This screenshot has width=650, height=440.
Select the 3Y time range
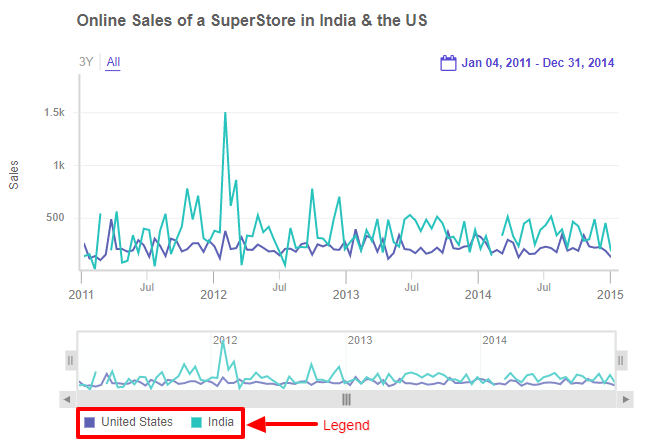tap(86, 62)
